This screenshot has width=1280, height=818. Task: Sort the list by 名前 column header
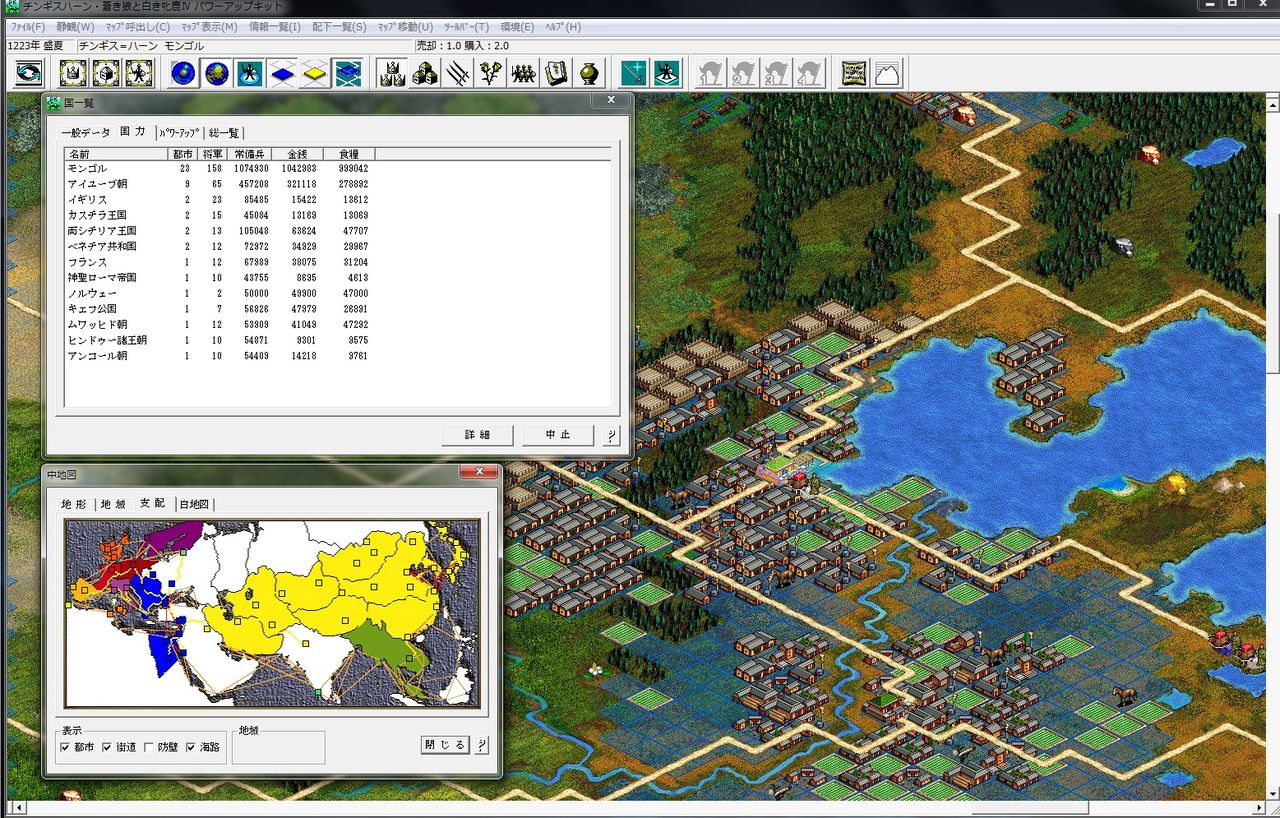[116, 154]
